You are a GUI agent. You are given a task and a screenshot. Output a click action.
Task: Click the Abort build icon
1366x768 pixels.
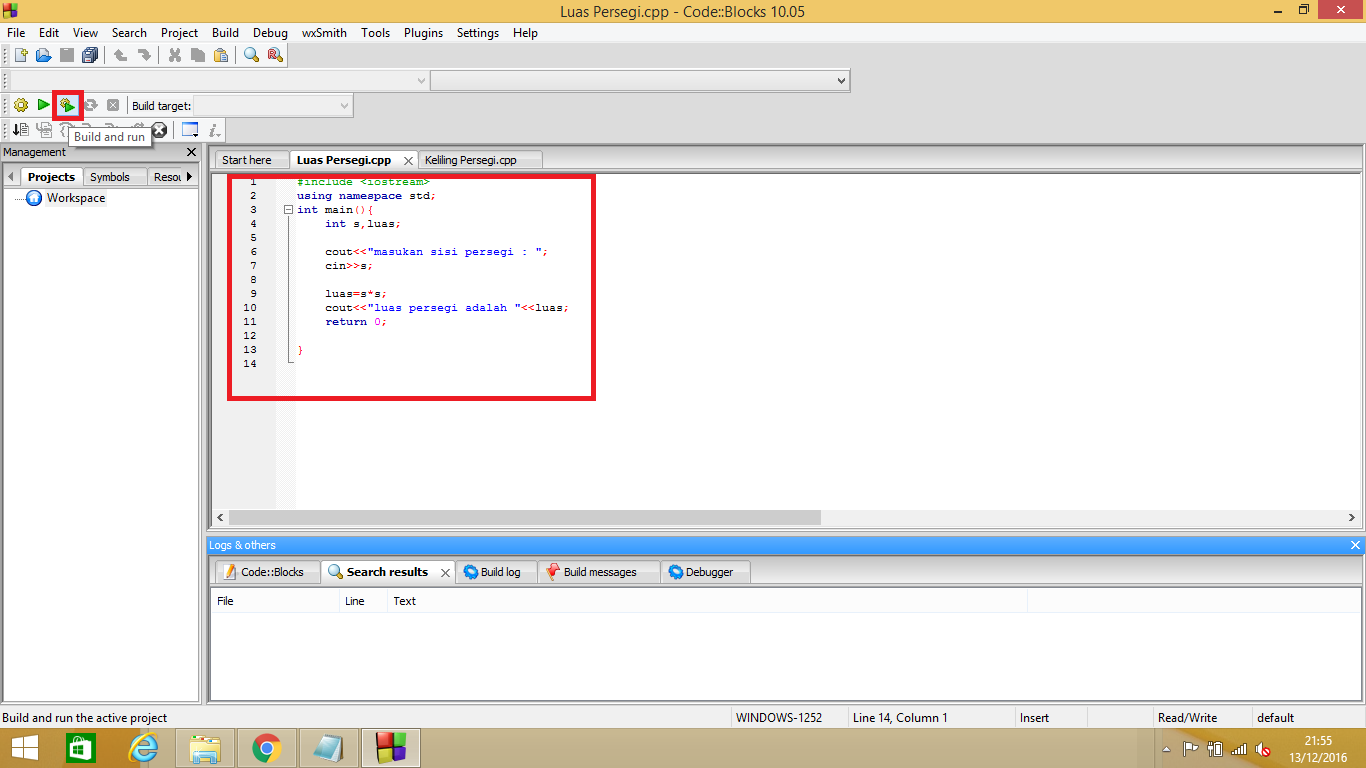point(111,105)
